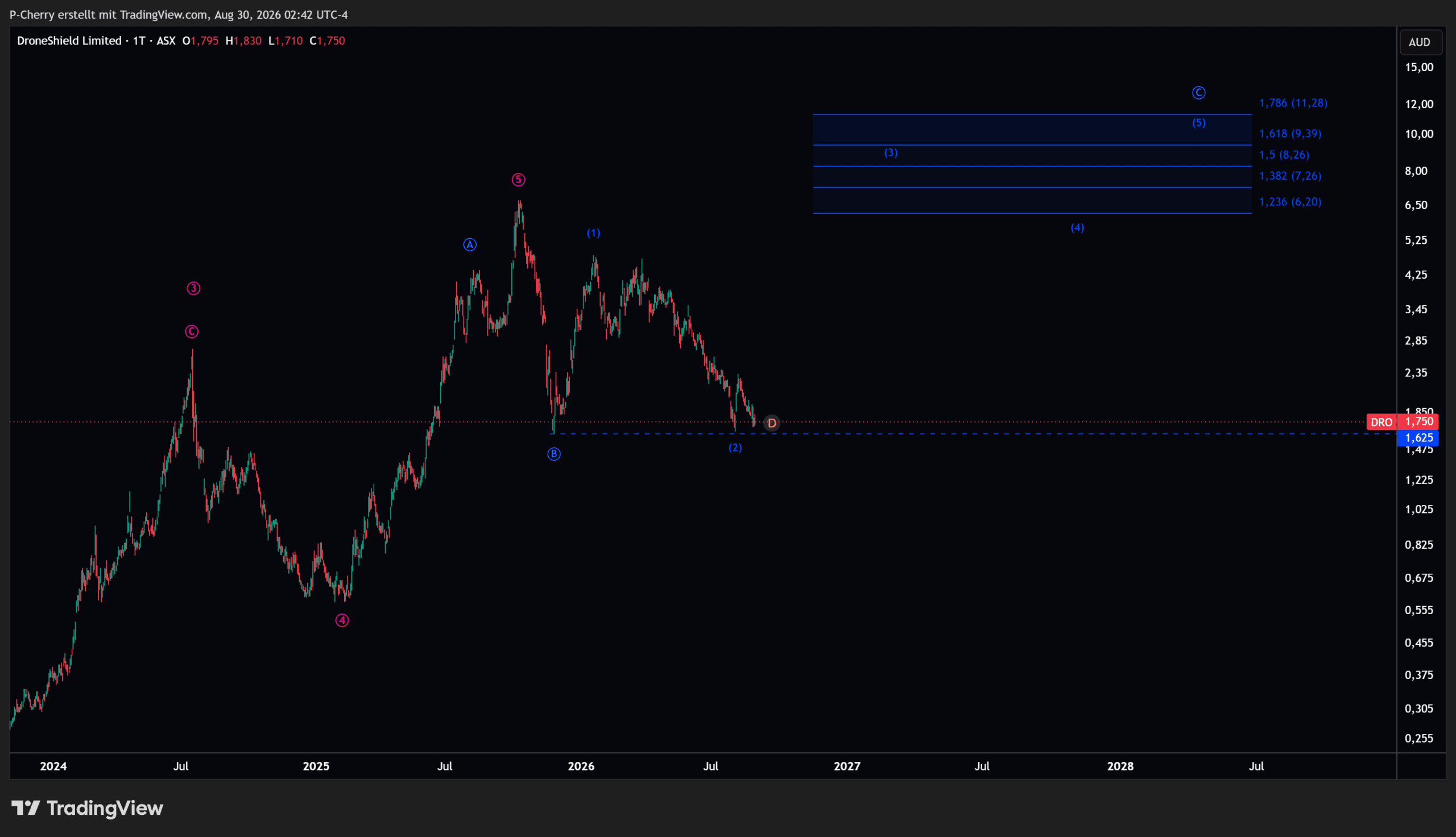Click the 1T timeframe label in title
The image size is (1456, 837).
pyautogui.click(x=139, y=41)
